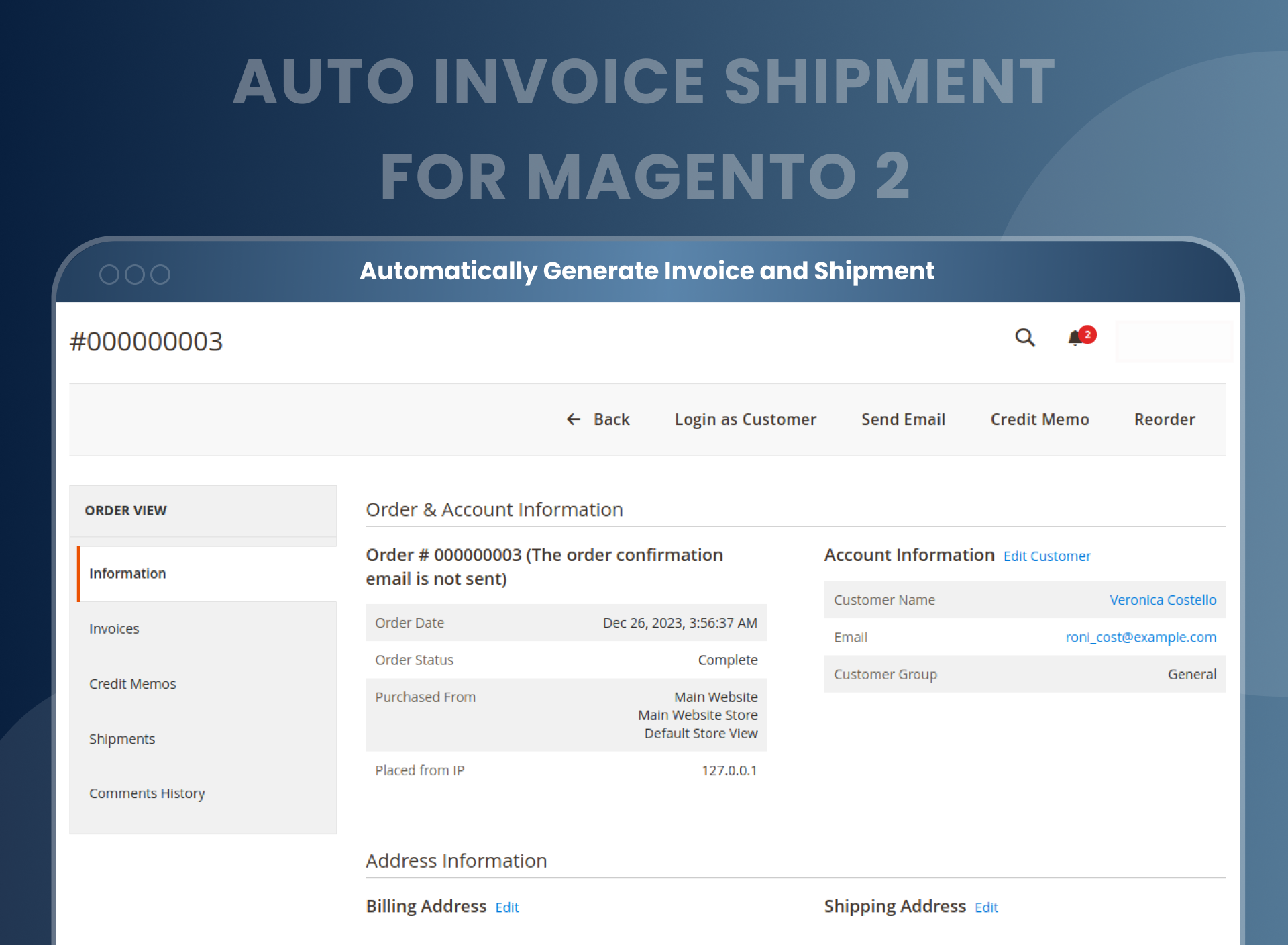Create a Credit Memo for the order

[1040, 419]
